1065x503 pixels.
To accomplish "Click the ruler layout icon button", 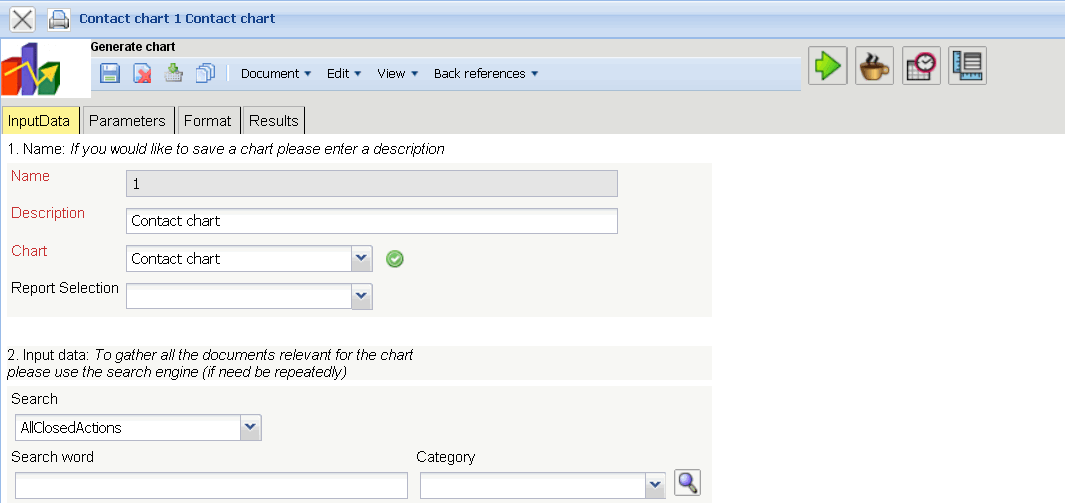I will [967, 66].
